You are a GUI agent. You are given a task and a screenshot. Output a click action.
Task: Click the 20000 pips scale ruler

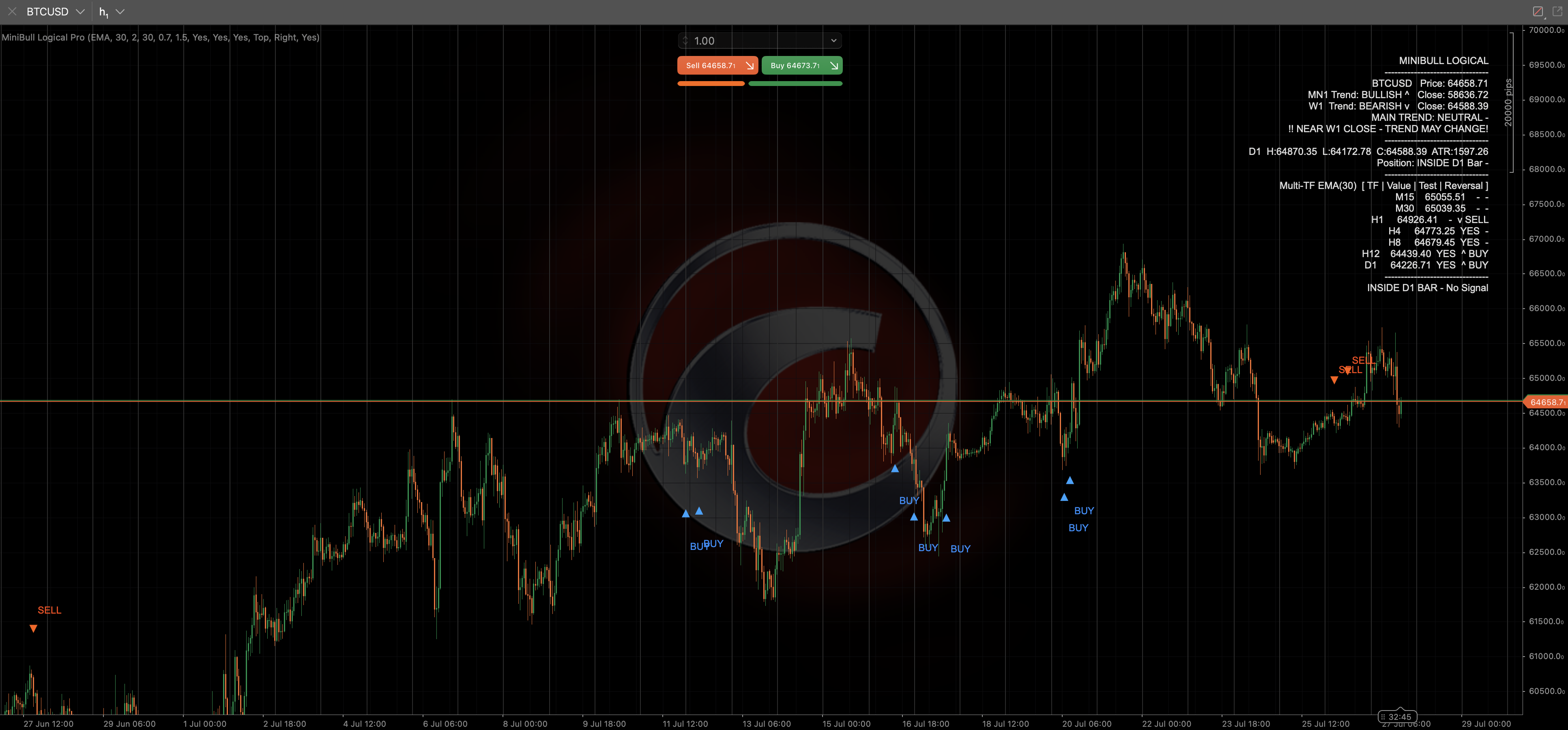(x=1510, y=102)
